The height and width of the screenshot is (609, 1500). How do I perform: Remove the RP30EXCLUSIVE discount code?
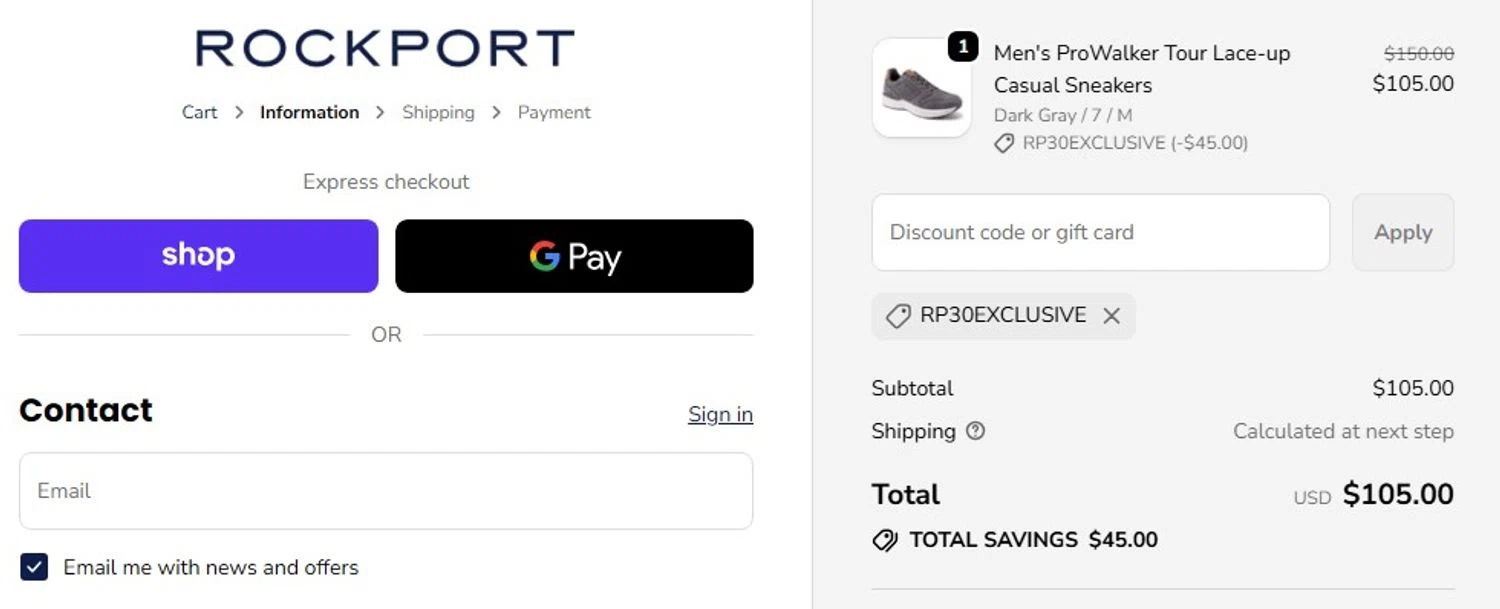click(1111, 316)
